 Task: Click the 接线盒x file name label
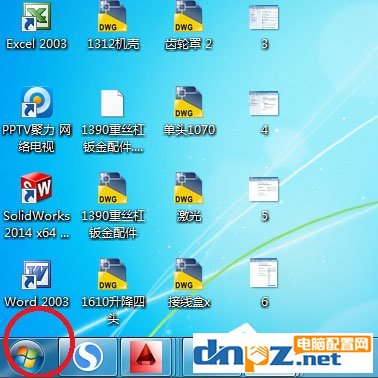(189, 302)
